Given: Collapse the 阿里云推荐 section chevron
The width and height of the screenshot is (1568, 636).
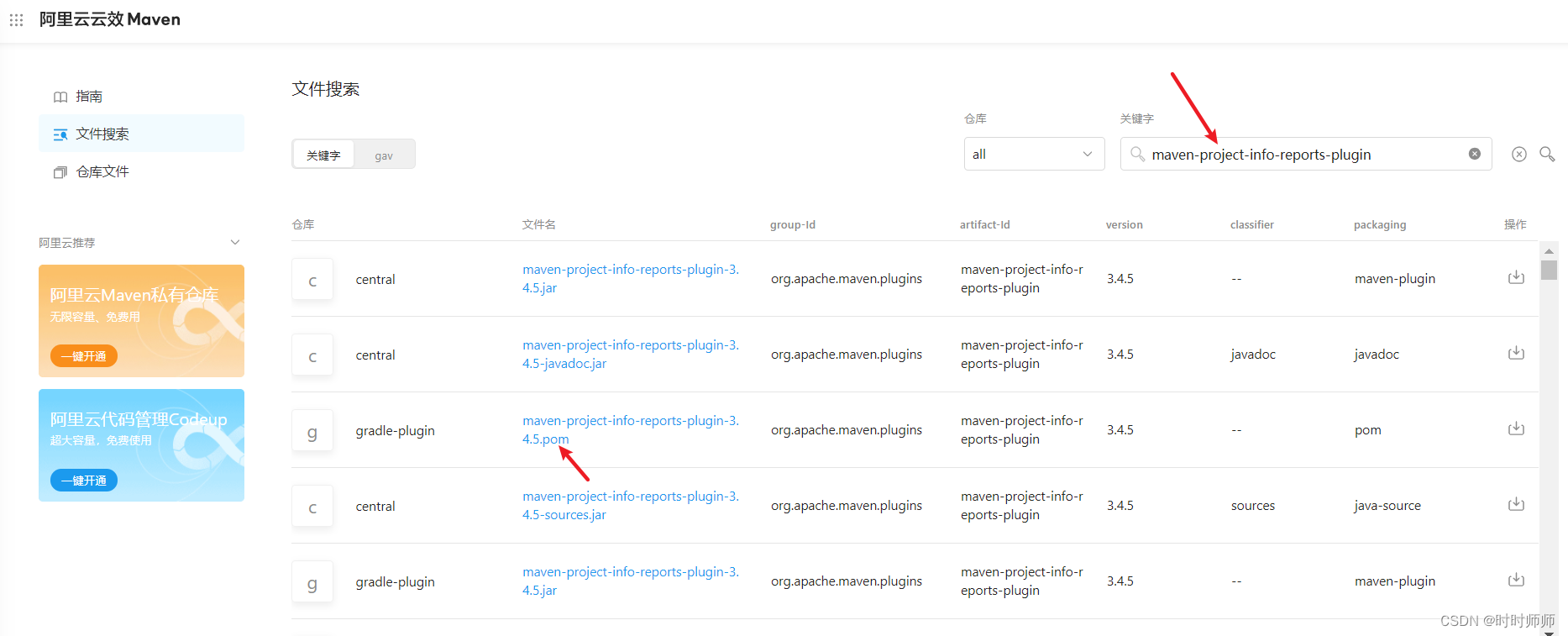Looking at the screenshot, I should click(x=235, y=242).
